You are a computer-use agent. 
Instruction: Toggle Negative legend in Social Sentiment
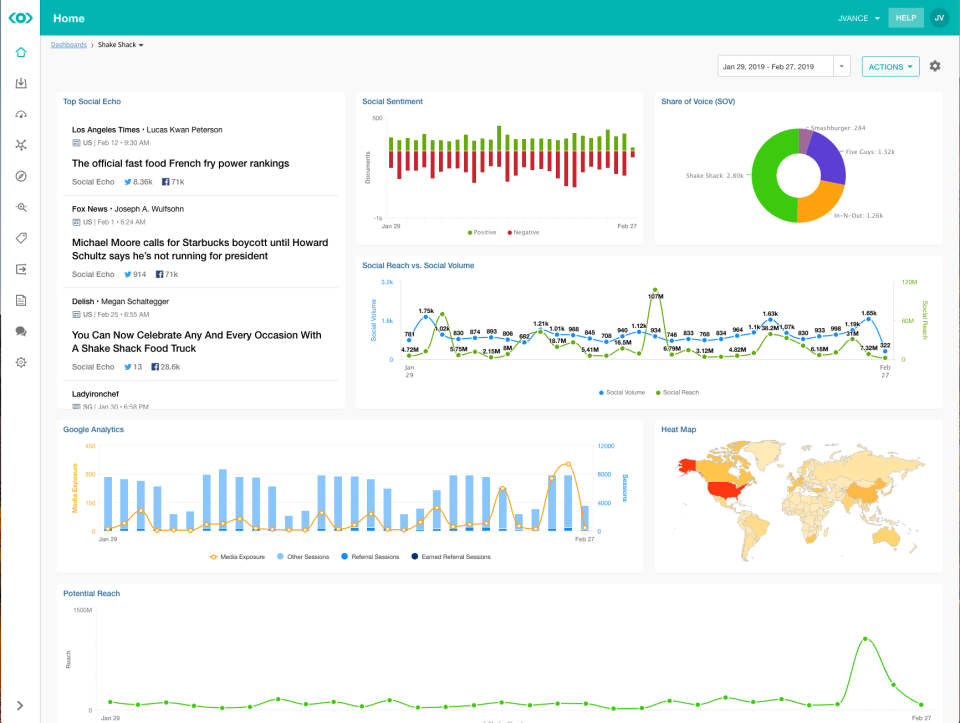pyautogui.click(x=523, y=233)
